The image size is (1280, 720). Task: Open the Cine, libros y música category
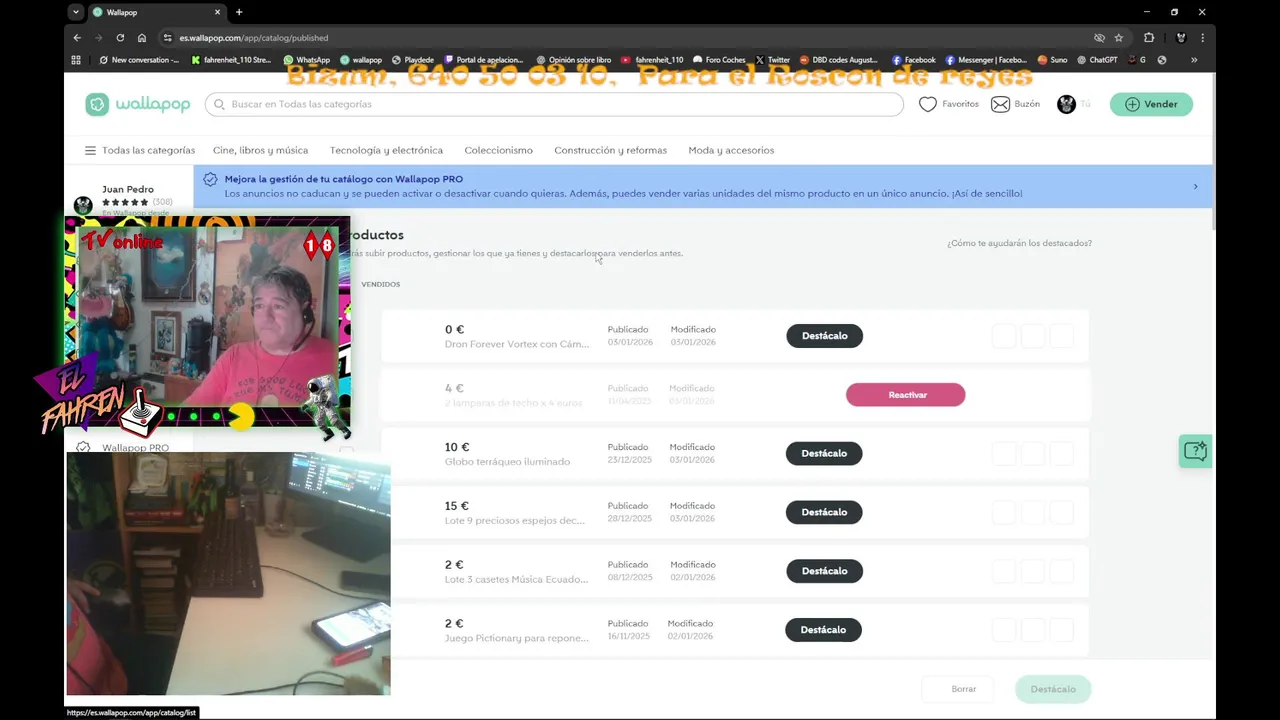(260, 150)
